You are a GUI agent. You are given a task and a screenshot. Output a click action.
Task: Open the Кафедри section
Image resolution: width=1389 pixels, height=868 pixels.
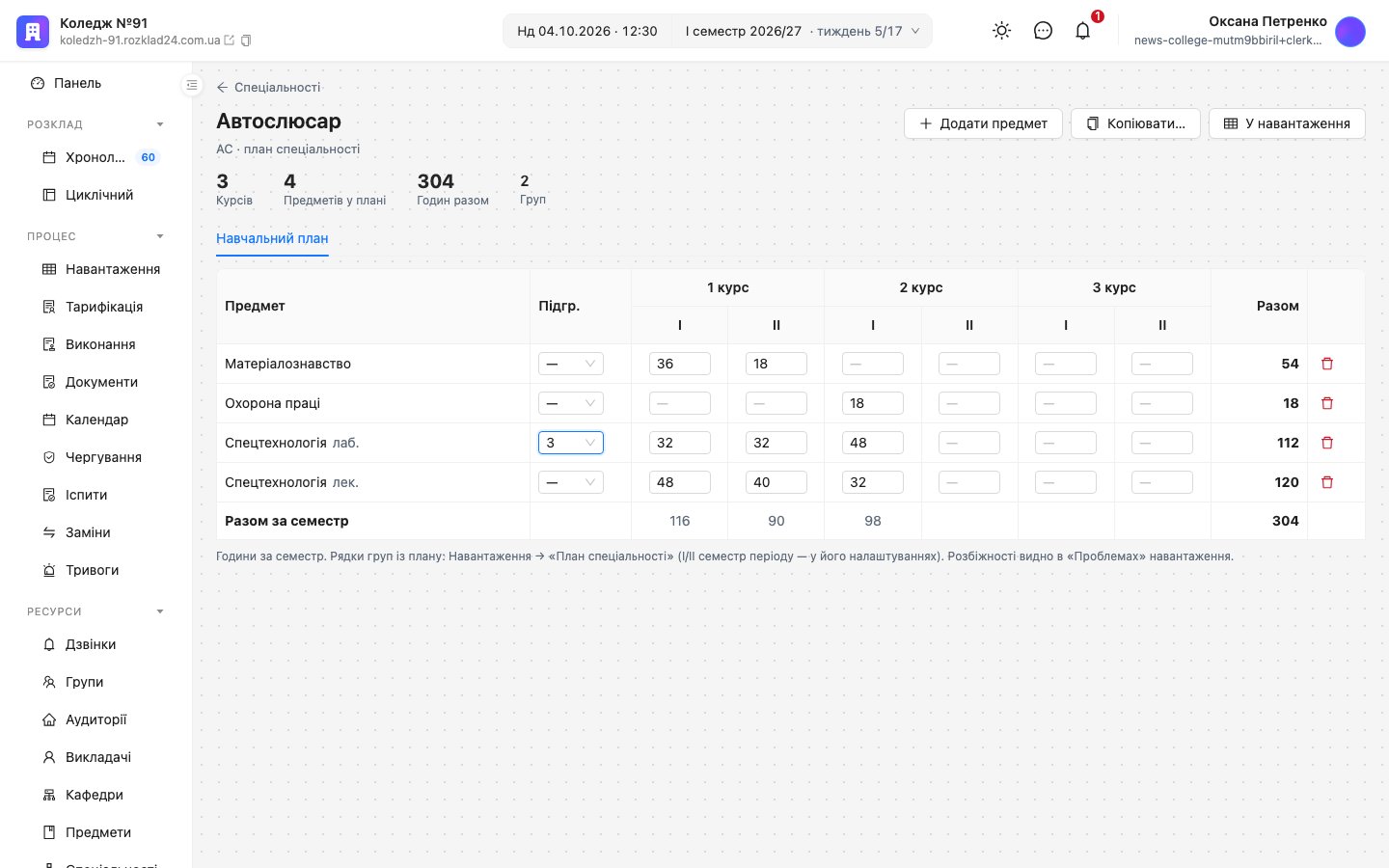click(x=95, y=795)
